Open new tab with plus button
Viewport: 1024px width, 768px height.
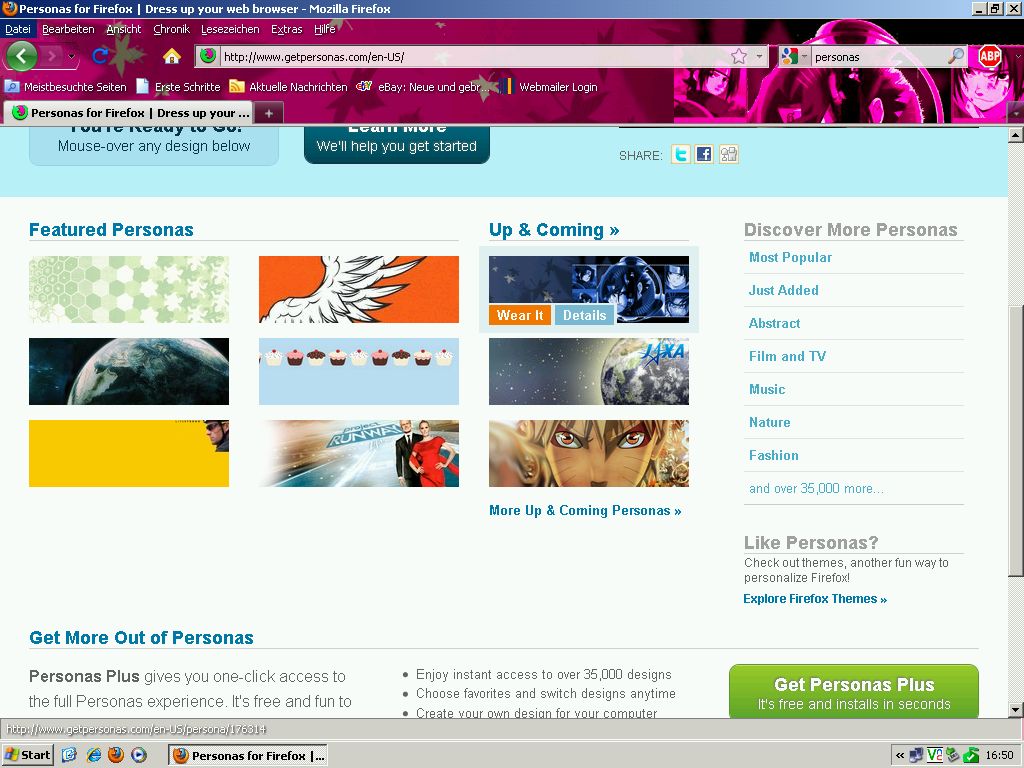tap(268, 113)
